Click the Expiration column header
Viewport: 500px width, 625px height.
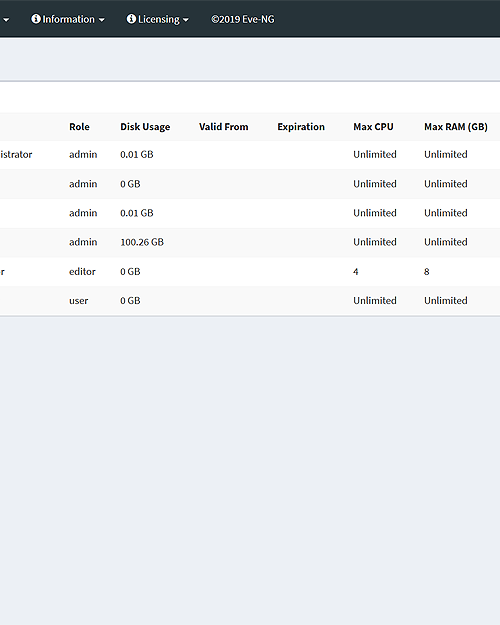[x=301, y=127]
